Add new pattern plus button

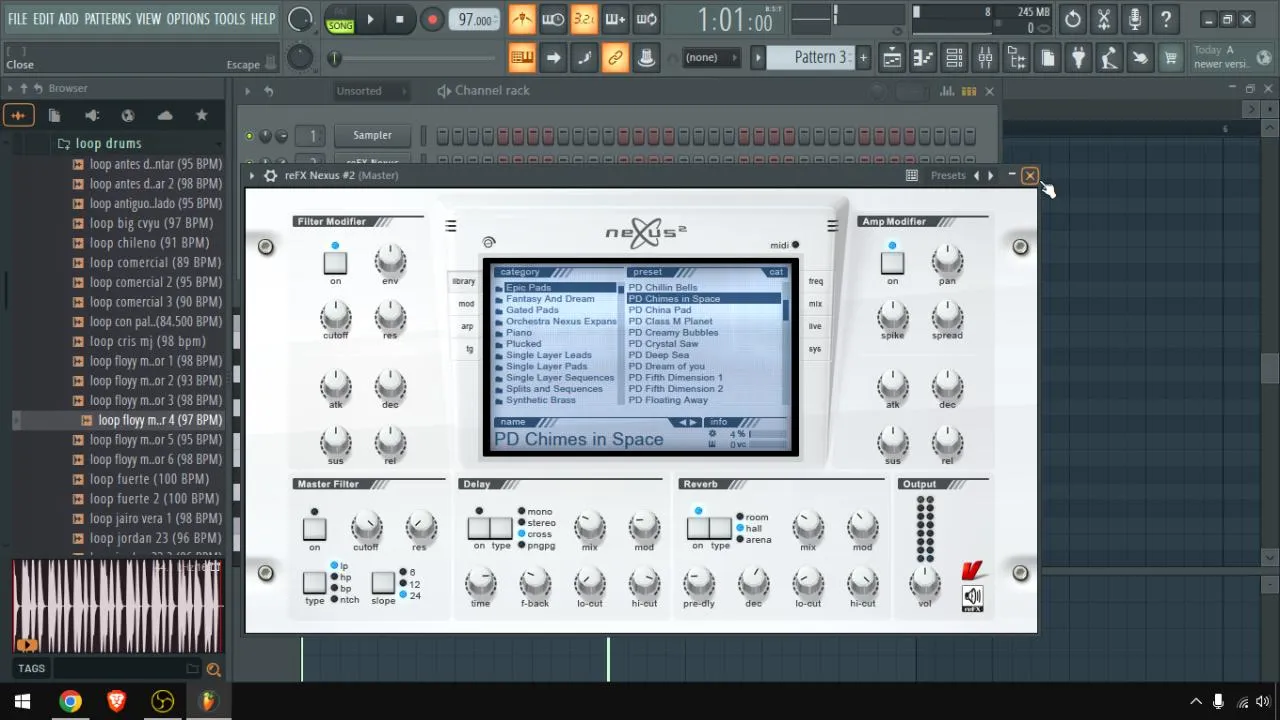[864, 57]
